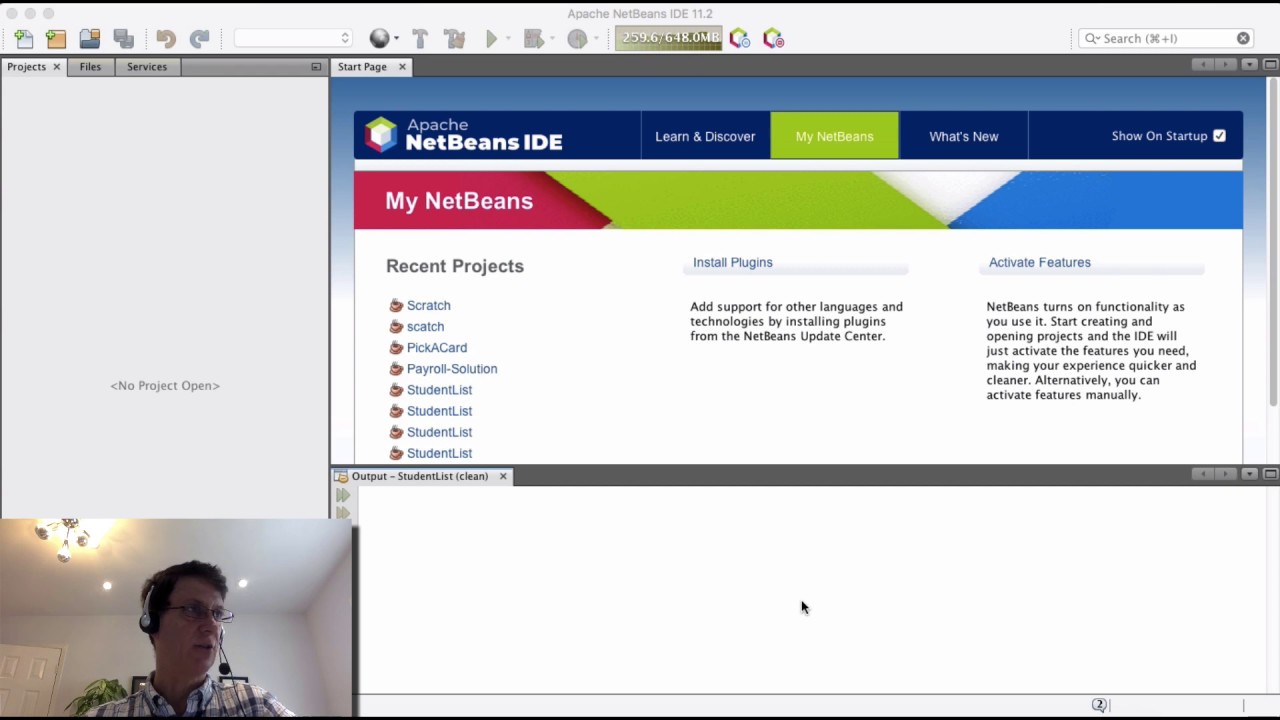Image resolution: width=1280 pixels, height=720 pixels.
Task: Maximize the editor window area
Action: pos(1270,65)
